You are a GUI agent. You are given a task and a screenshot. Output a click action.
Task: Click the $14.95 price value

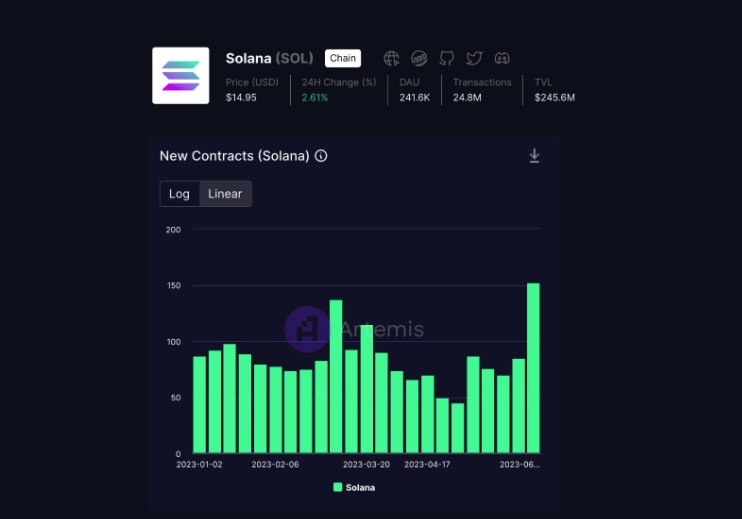241,97
